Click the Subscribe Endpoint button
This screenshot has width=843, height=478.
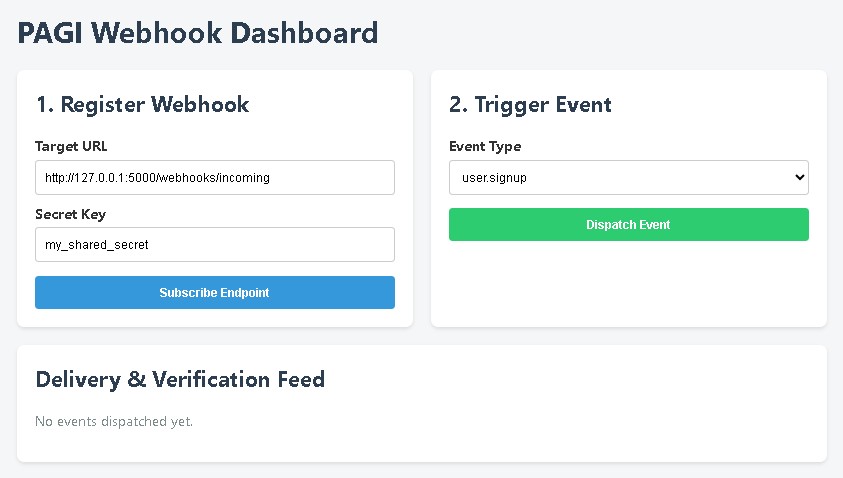[x=215, y=292]
